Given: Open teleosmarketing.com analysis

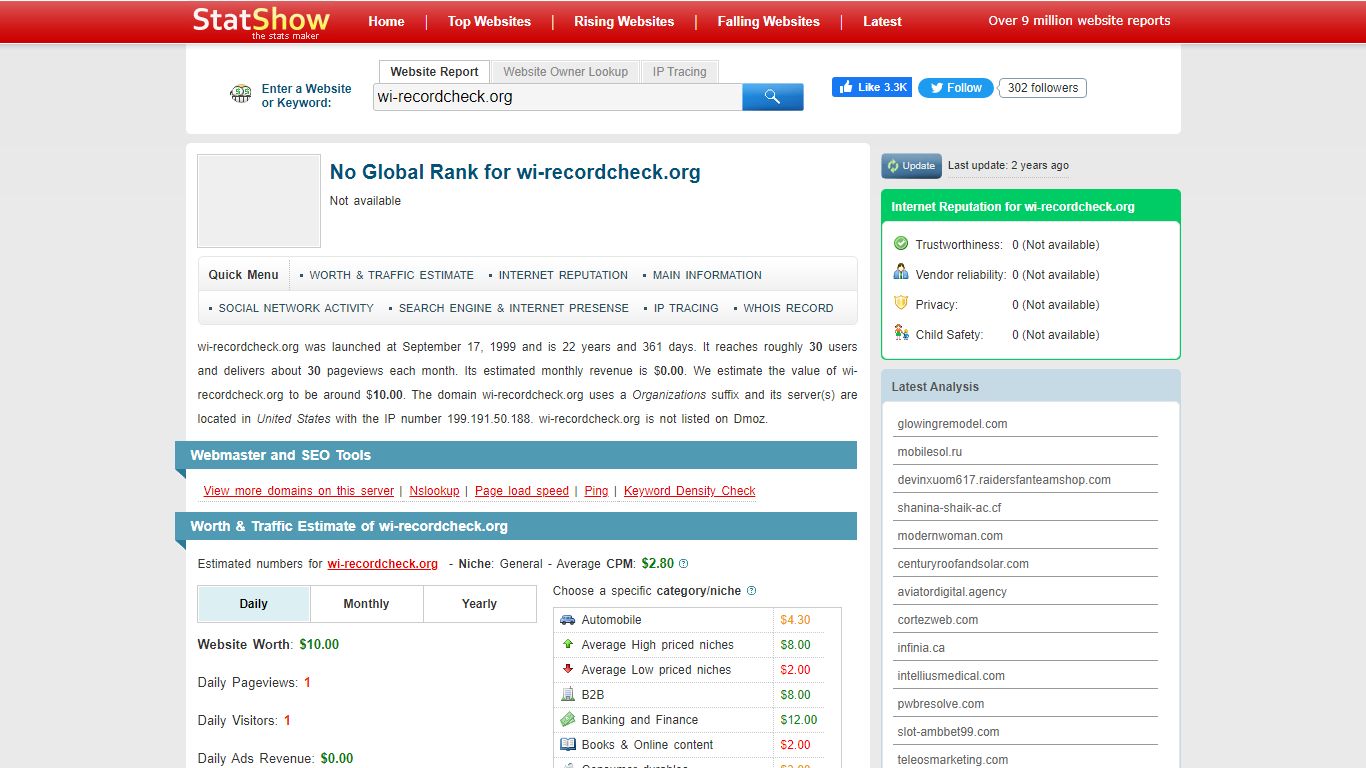Looking at the screenshot, I should coord(953,760).
